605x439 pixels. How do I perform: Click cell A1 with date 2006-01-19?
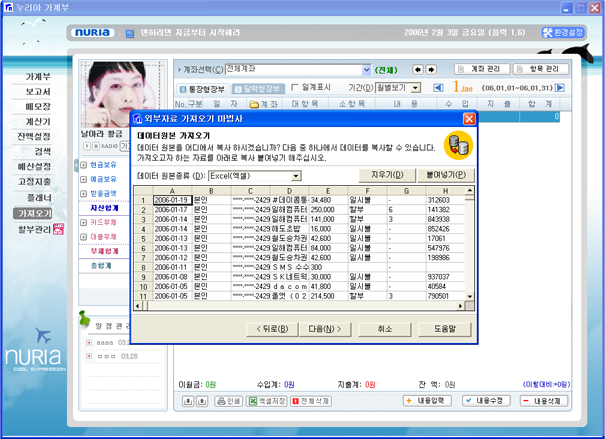(172, 200)
